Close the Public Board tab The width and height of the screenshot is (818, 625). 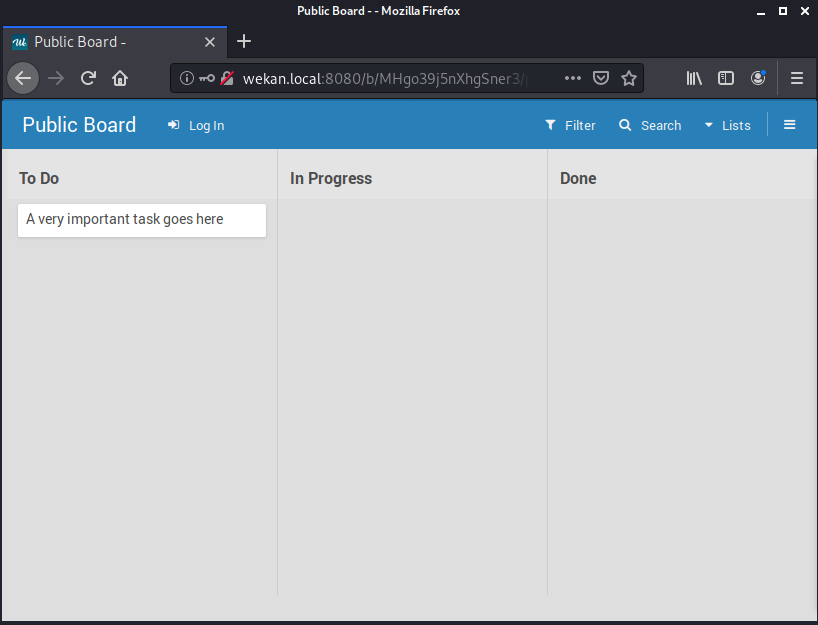[210, 42]
